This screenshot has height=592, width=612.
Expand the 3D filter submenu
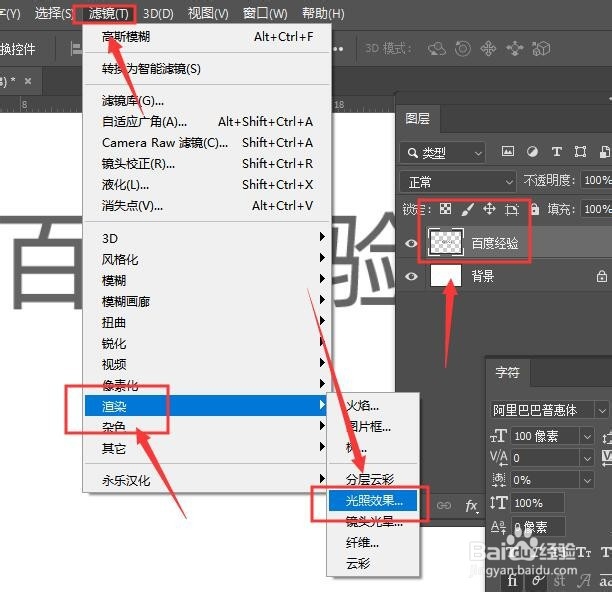[207, 238]
